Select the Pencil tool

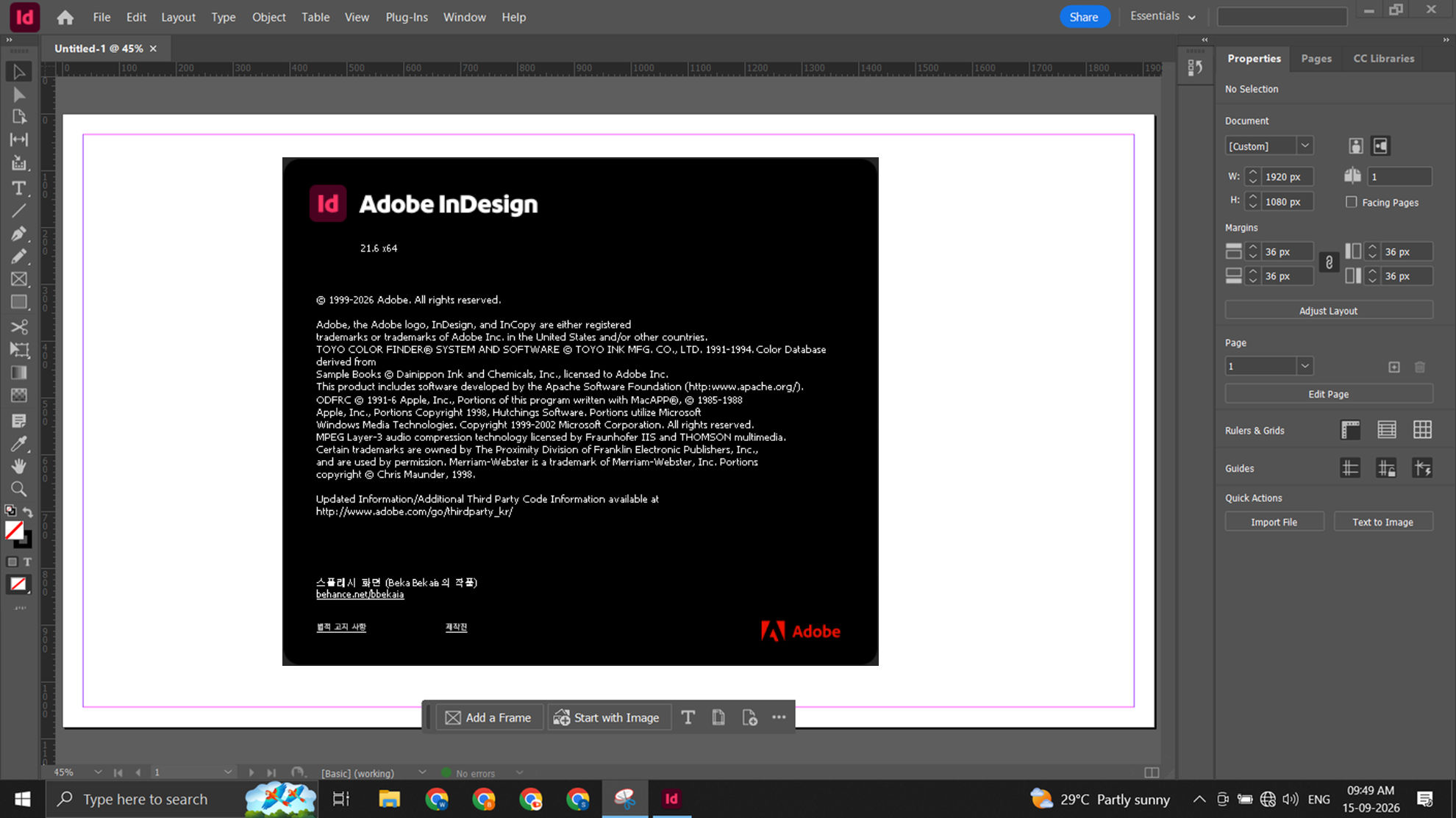point(19,256)
